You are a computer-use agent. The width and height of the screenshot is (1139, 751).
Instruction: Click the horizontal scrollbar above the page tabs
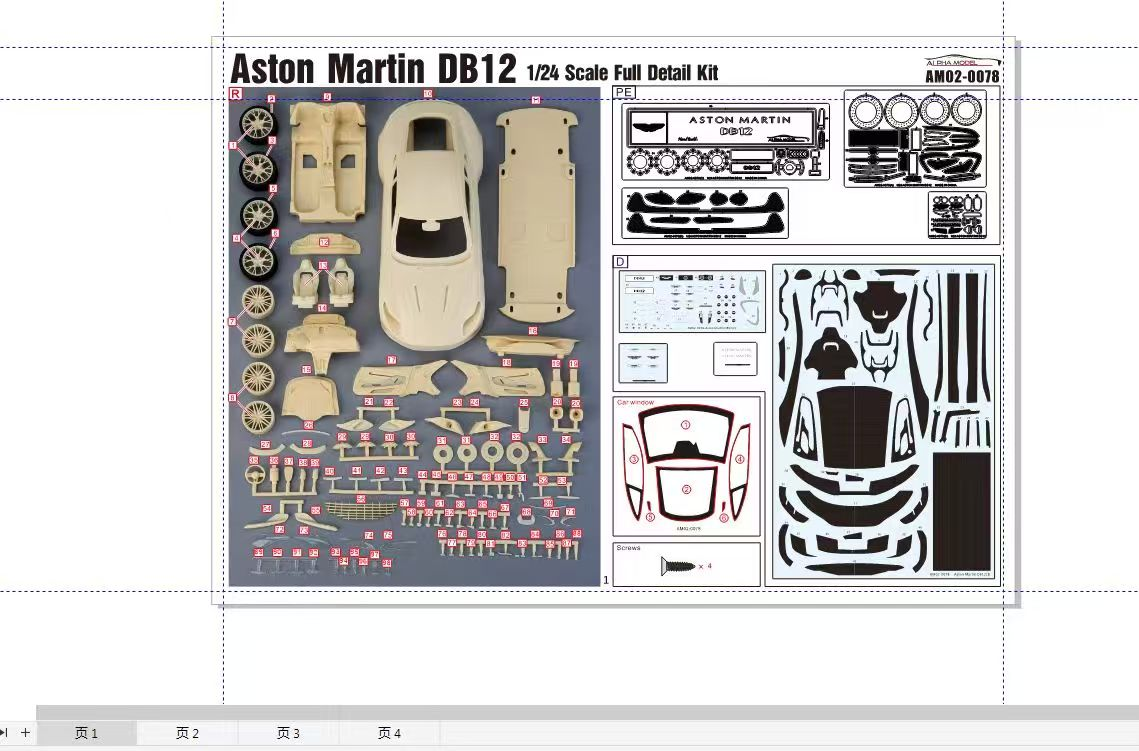coord(587,712)
